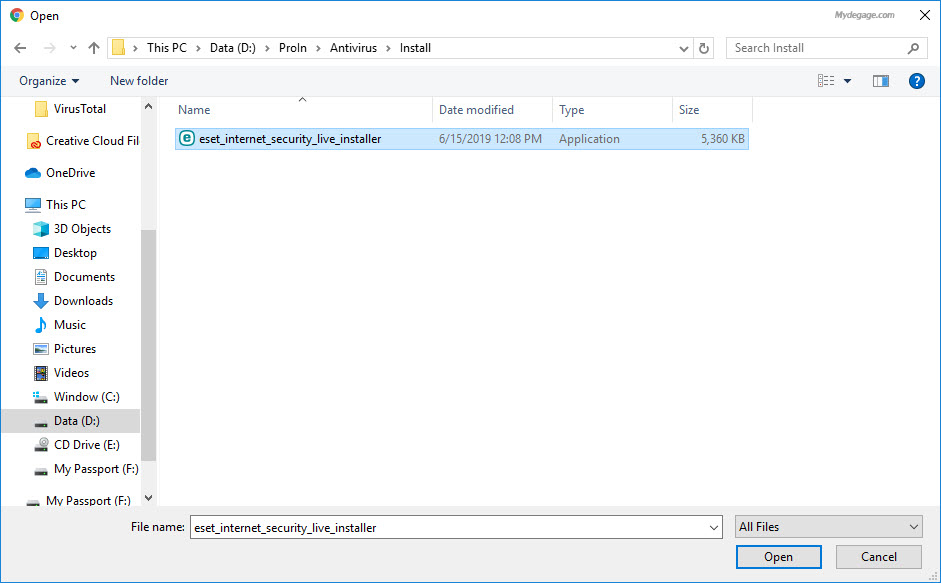
Task: Select Downloads in the navigation pane
Action: point(83,301)
